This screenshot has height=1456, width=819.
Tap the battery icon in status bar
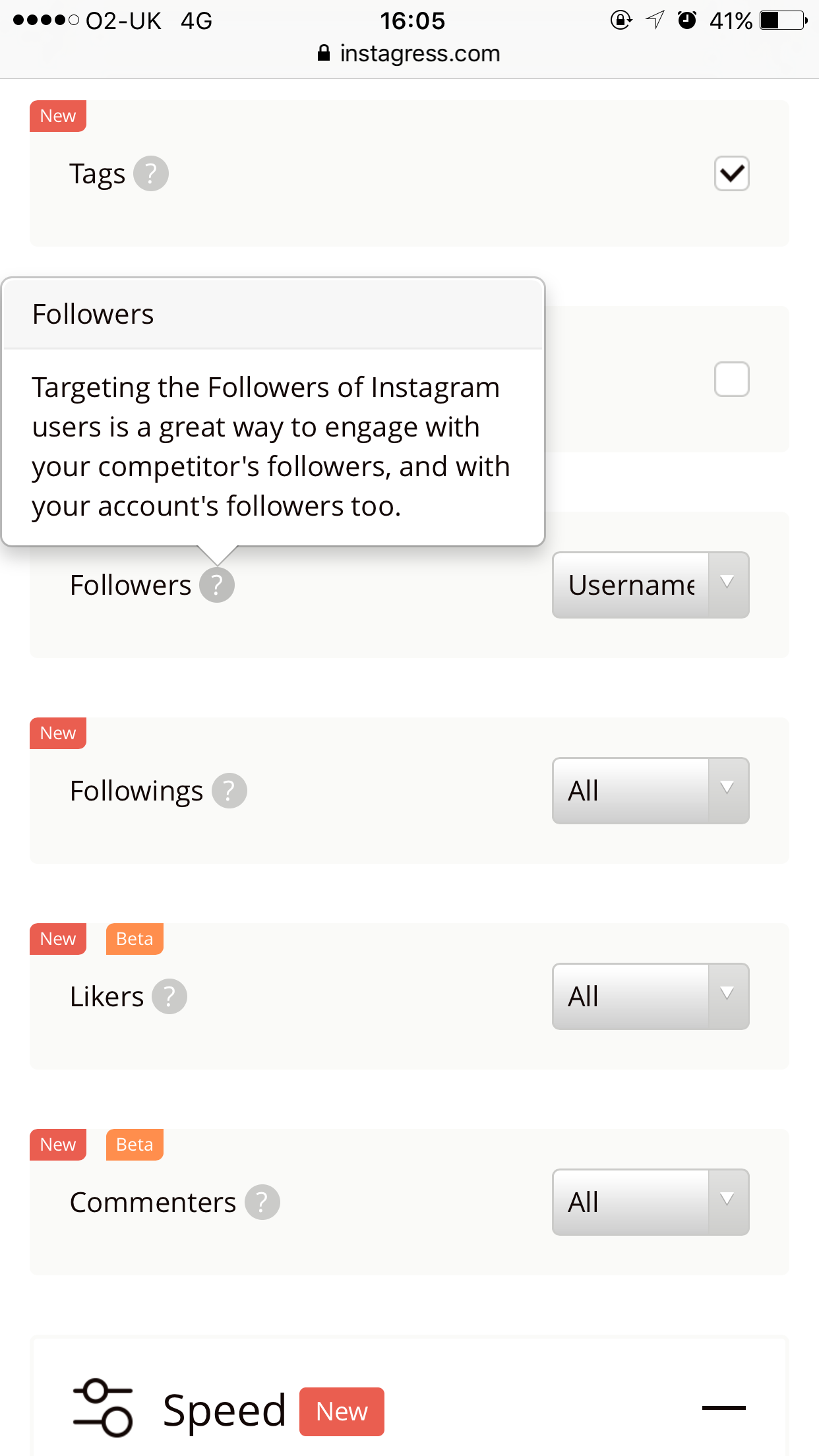click(783, 20)
